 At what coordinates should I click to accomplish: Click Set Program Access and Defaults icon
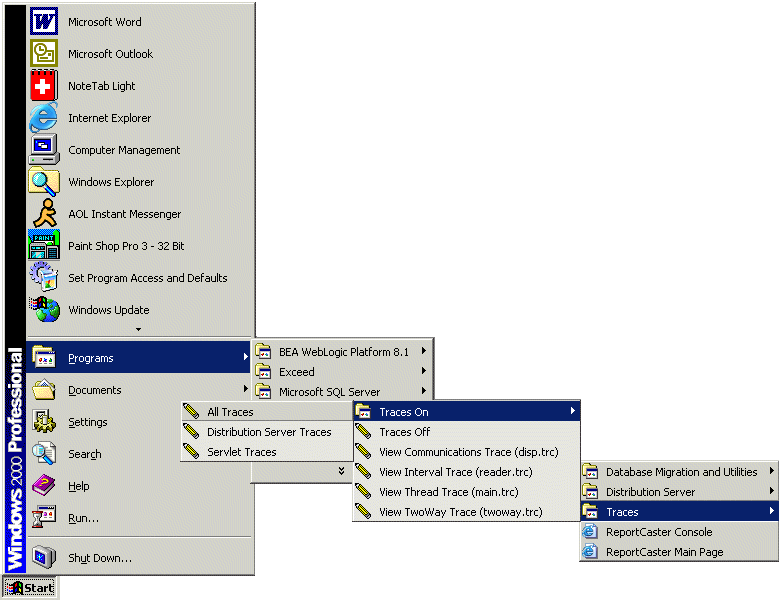click(44, 277)
